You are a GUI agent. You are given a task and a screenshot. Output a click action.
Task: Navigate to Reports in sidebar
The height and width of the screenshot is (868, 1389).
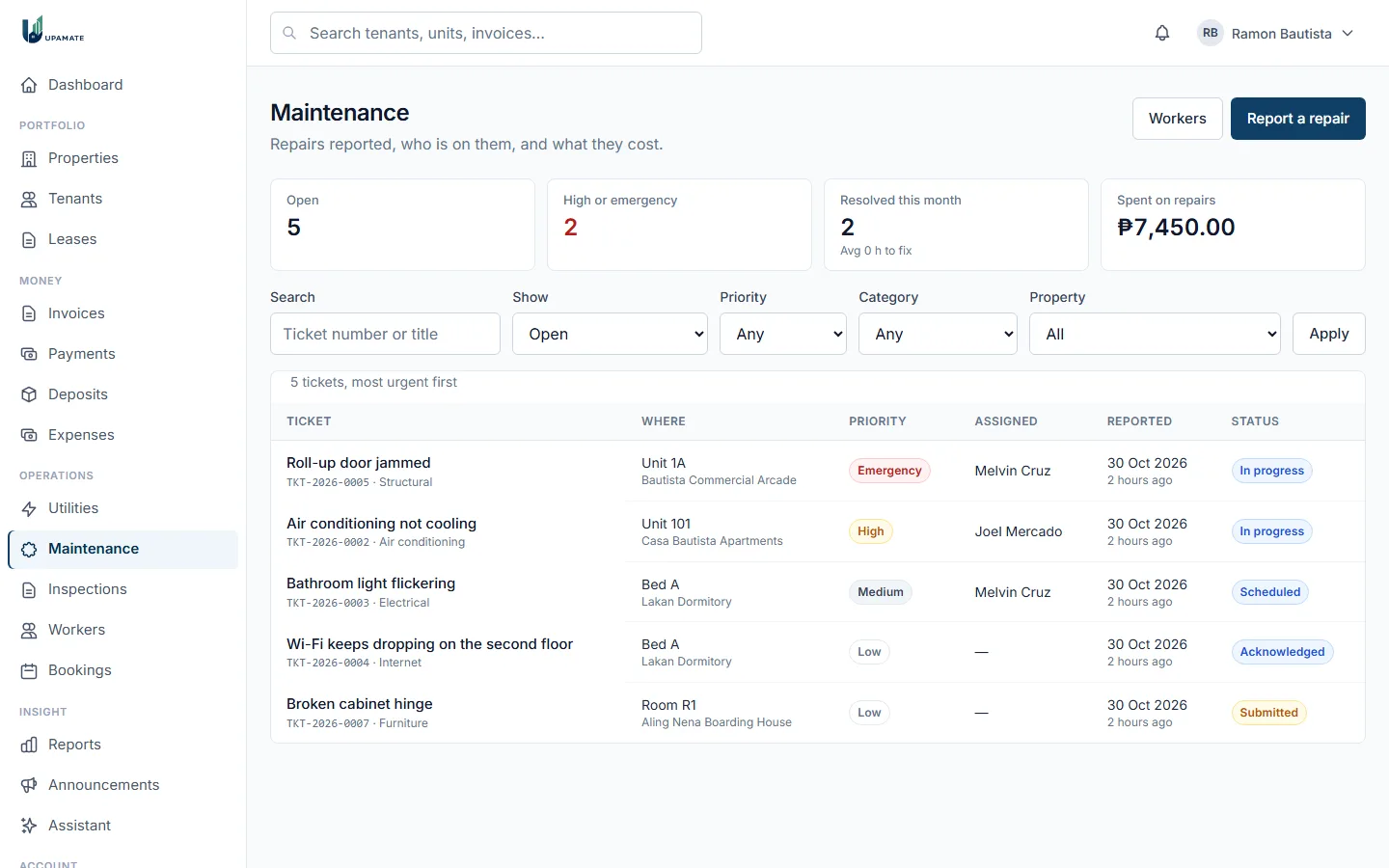123,745
